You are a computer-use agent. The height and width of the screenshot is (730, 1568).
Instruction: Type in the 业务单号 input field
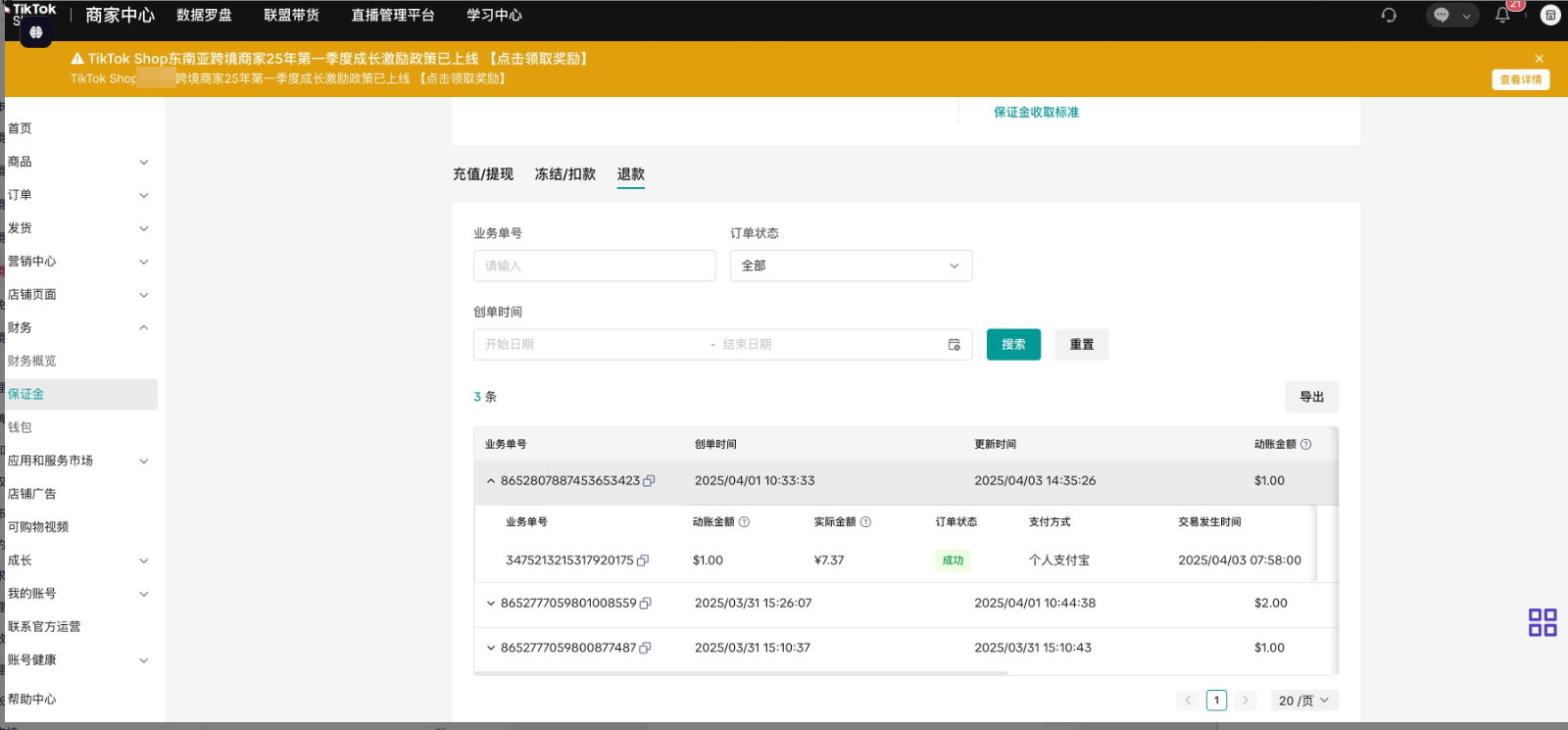(x=594, y=266)
